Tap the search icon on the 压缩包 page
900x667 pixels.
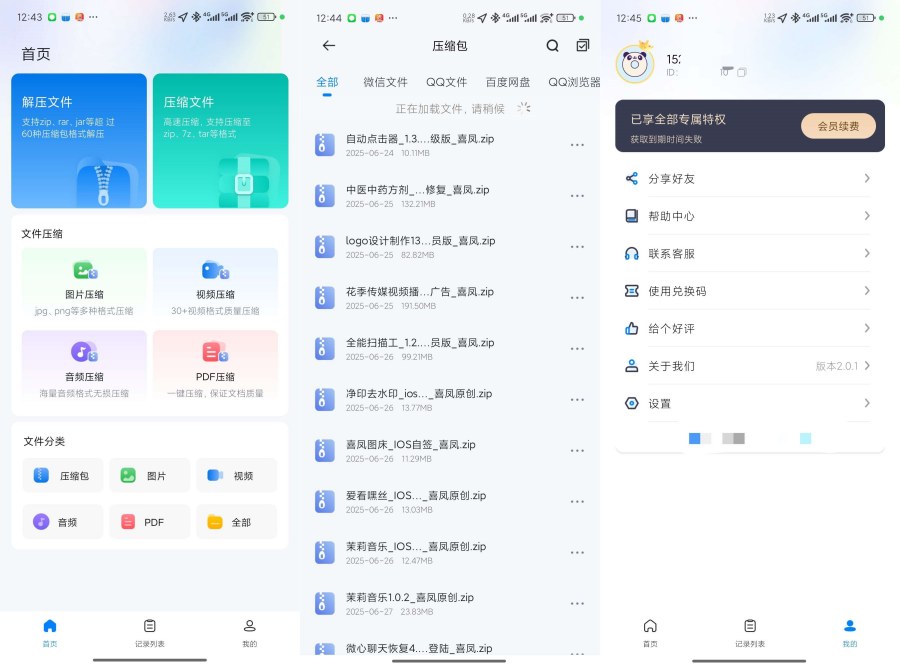(x=552, y=46)
